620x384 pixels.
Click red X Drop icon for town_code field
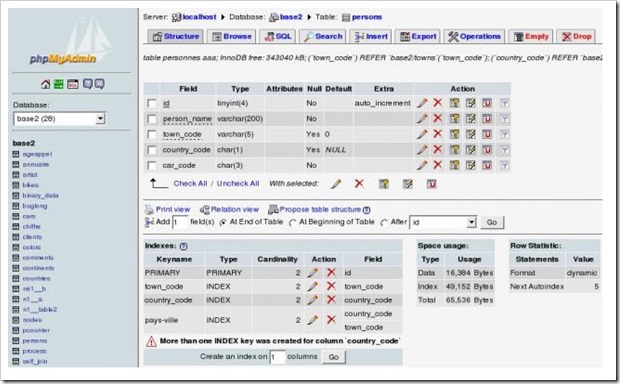point(437,134)
